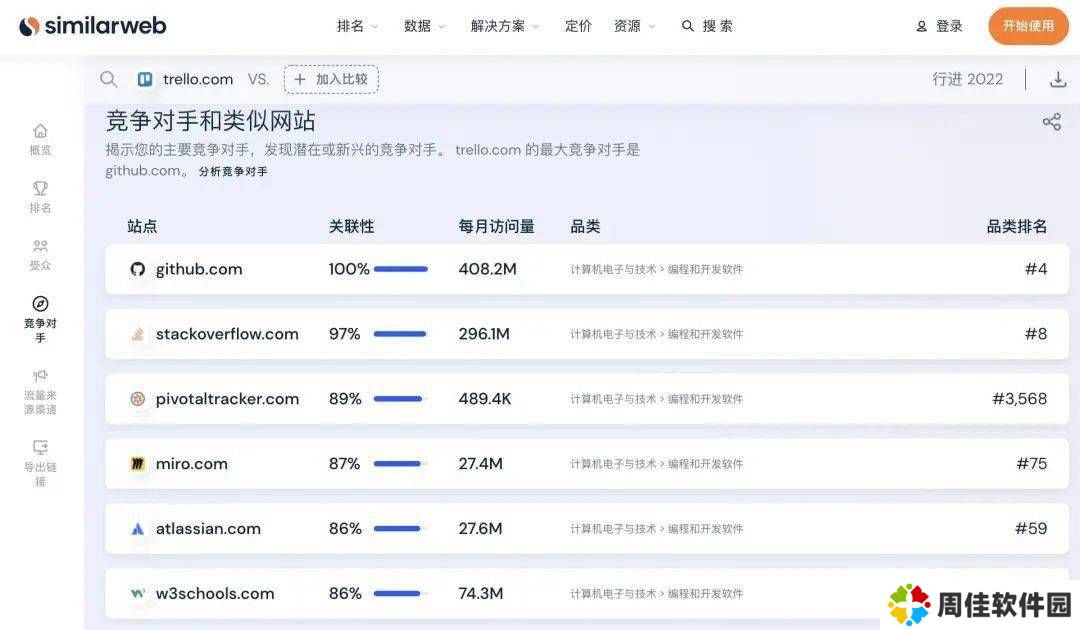Open the 定价 pricing menu item
This screenshot has width=1080, height=630.
578,26
